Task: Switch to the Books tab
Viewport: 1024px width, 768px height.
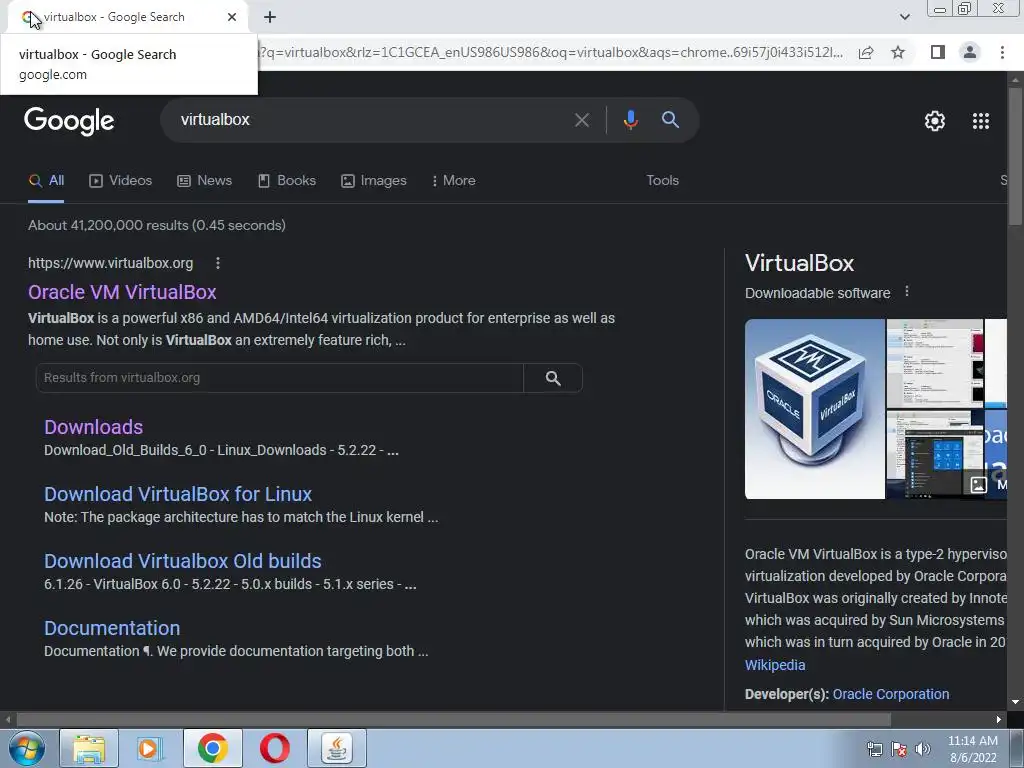Action: 287,181
